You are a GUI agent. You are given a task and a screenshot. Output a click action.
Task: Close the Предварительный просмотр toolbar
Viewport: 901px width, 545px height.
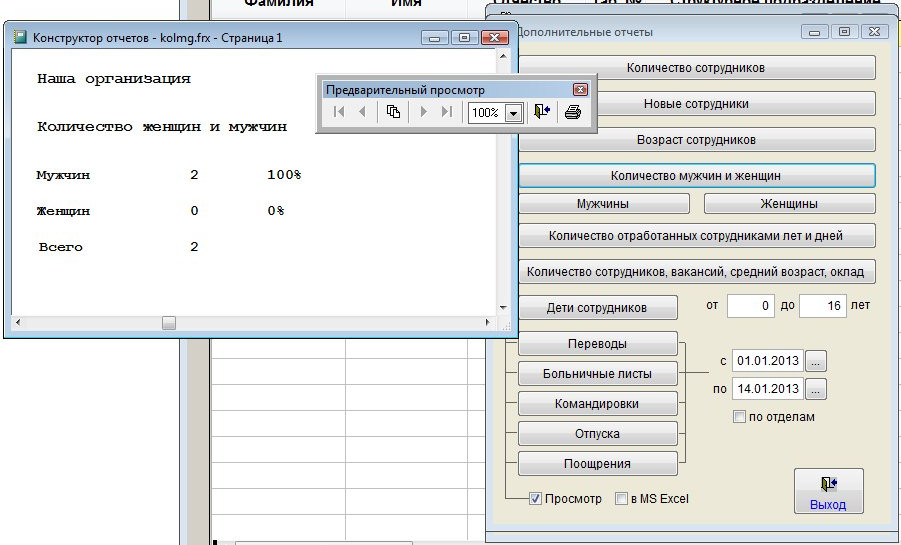pyautogui.click(x=580, y=90)
